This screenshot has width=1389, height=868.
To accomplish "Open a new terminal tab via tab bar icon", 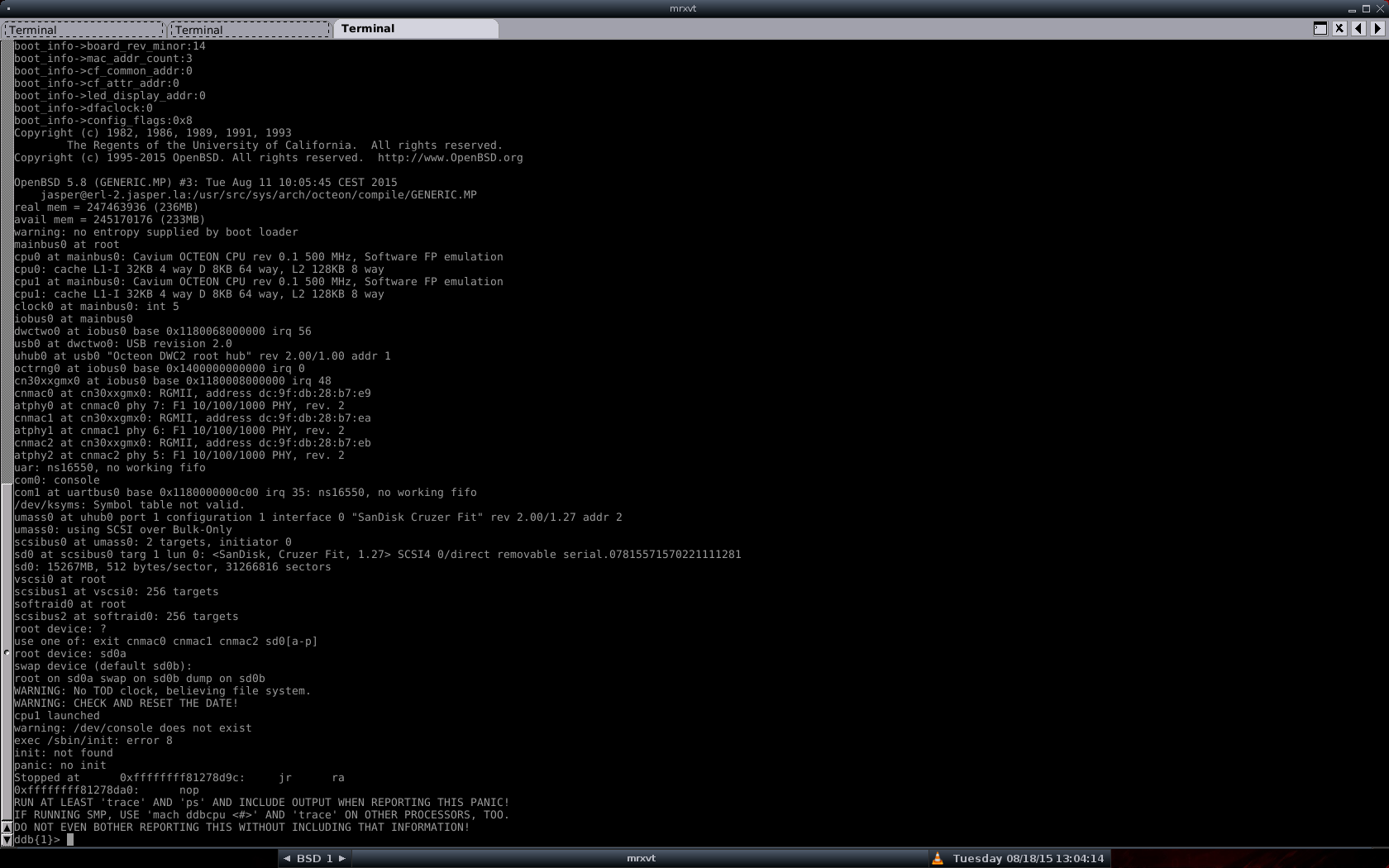I will [x=1320, y=28].
